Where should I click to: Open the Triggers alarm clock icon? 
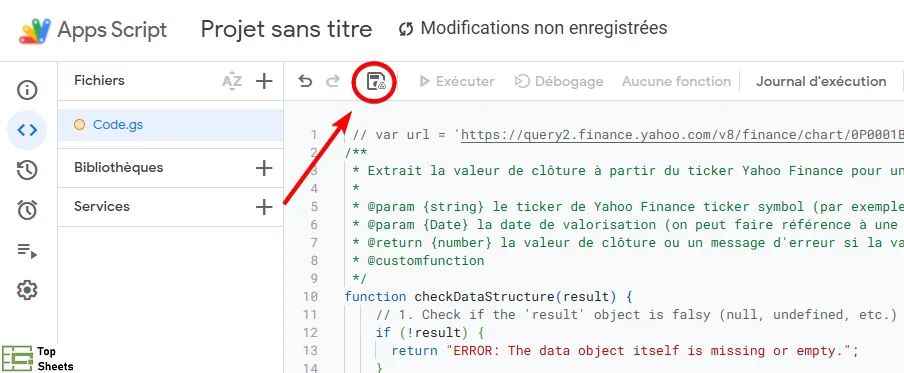(27, 210)
